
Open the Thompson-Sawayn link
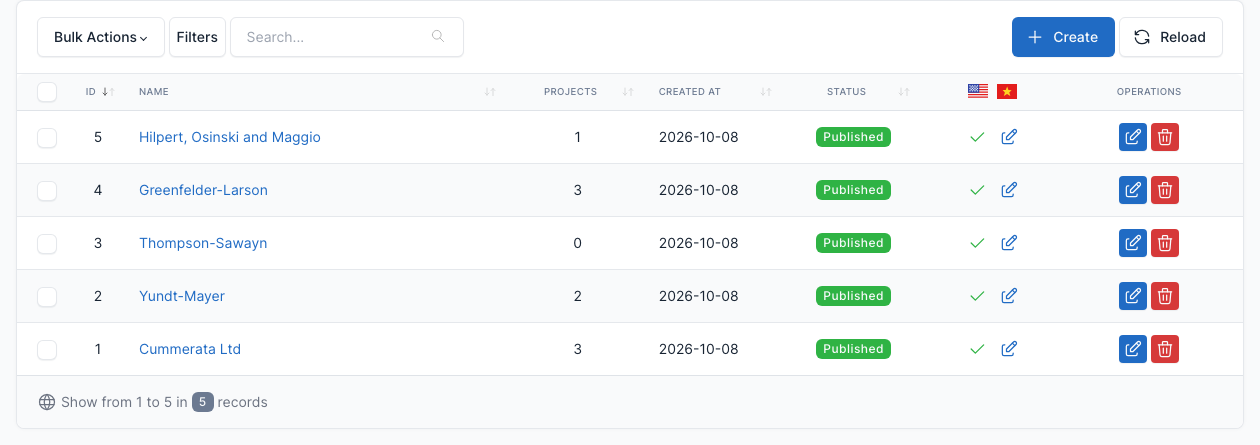pos(203,243)
